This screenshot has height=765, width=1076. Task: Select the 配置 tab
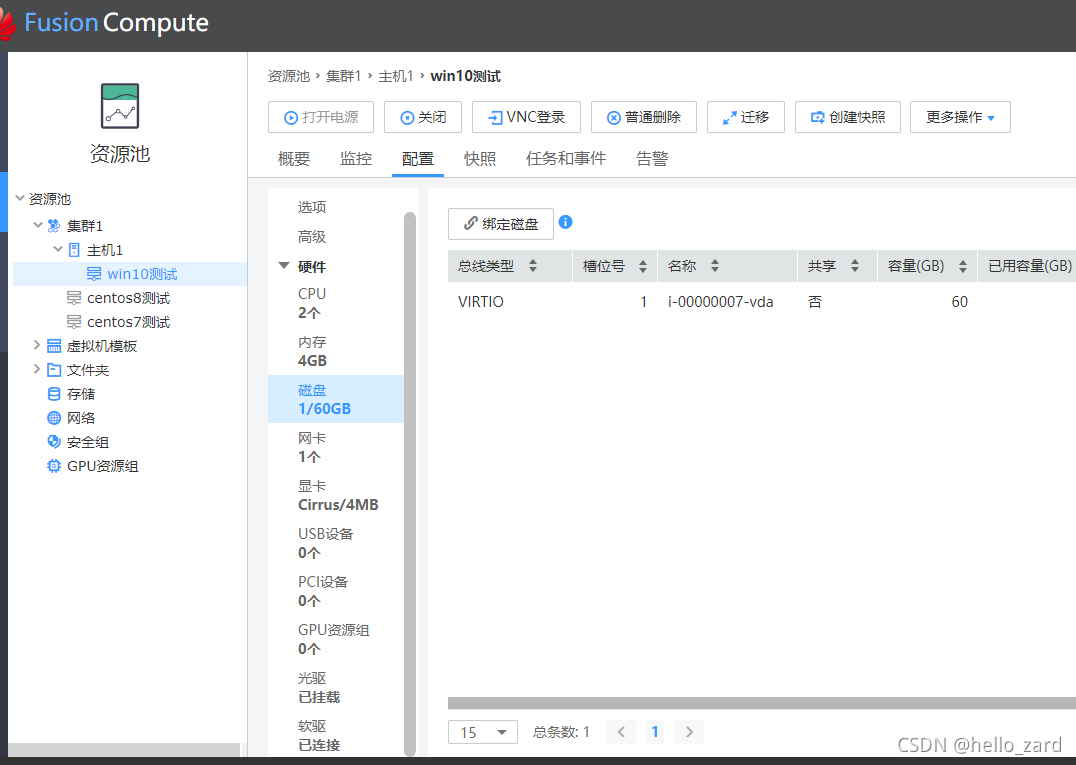[417, 159]
